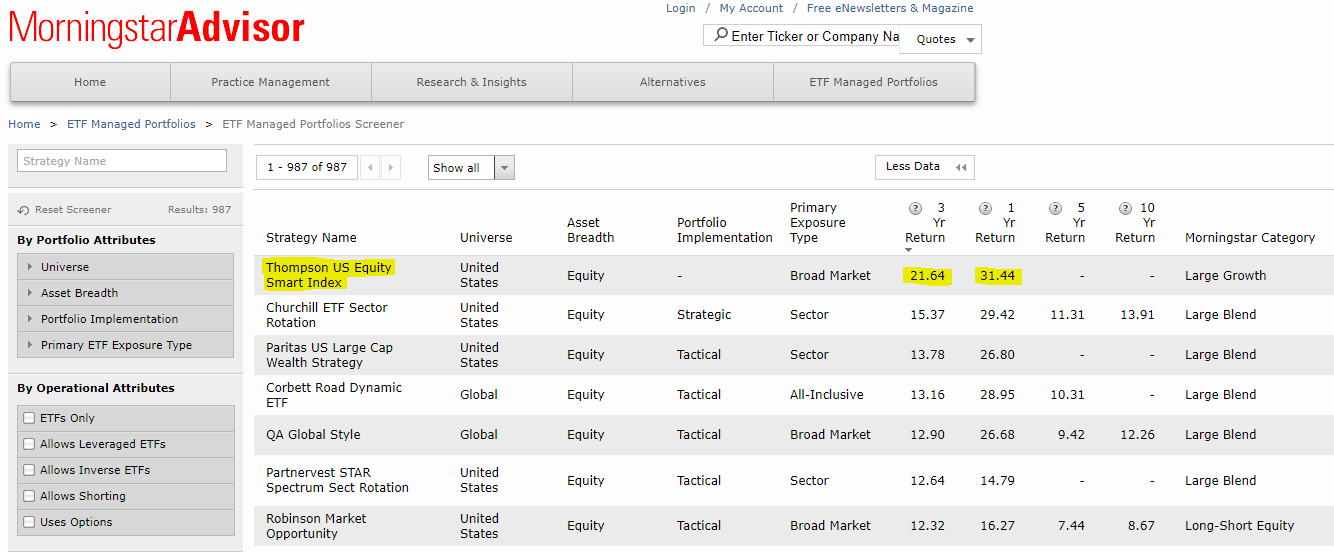Open the Home nav tab
The image size is (1334, 553).
(x=90, y=82)
